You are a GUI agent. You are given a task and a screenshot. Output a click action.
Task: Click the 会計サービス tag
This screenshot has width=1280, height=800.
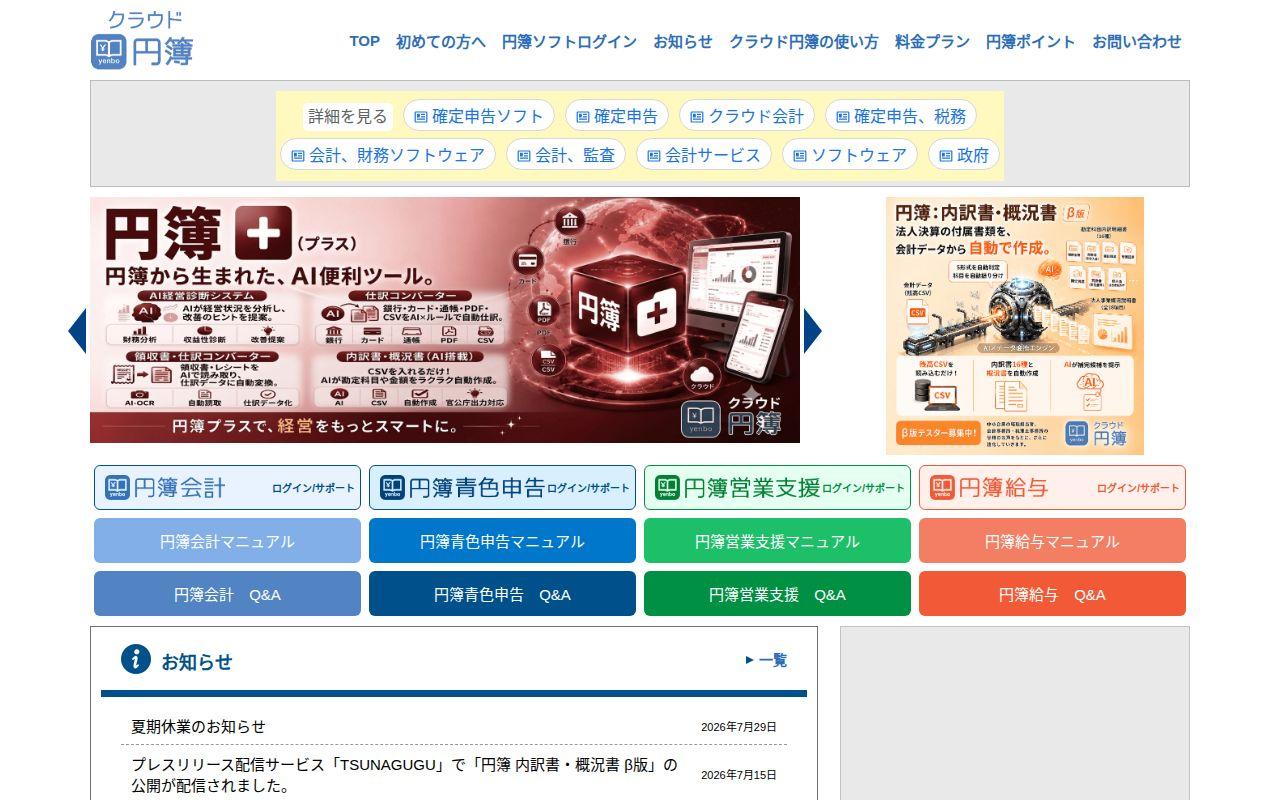(703, 155)
